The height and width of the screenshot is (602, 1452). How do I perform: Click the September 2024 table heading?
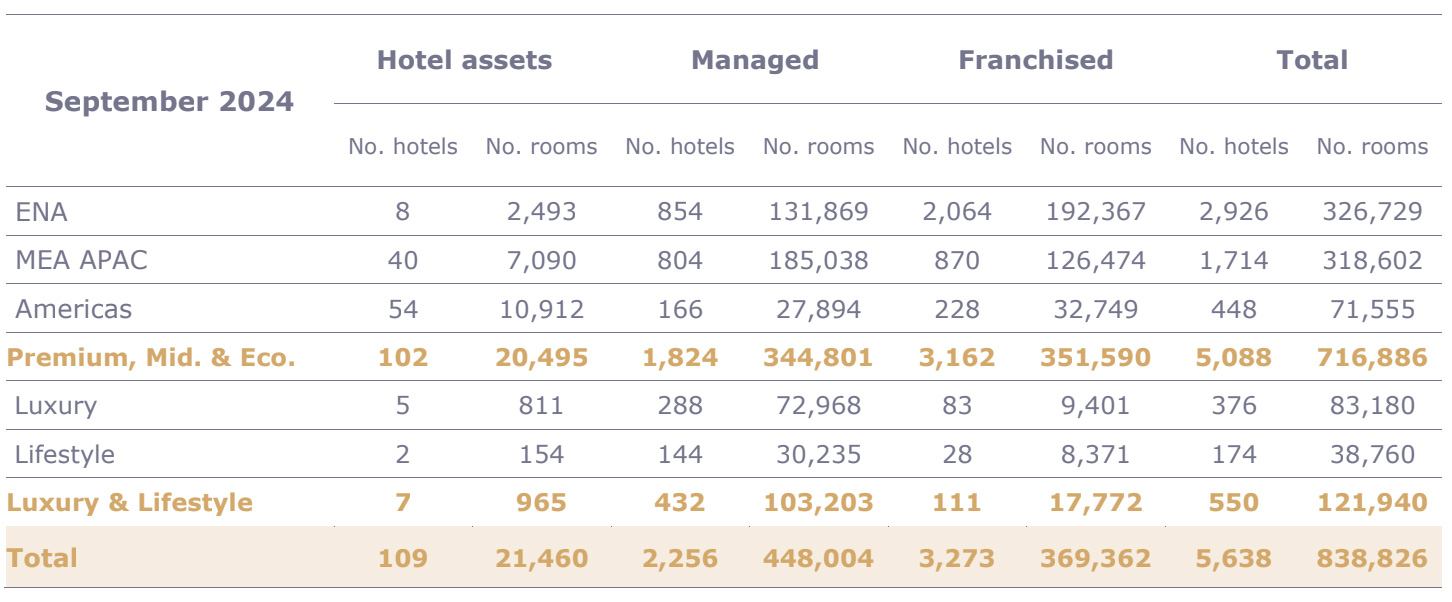(x=169, y=102)
